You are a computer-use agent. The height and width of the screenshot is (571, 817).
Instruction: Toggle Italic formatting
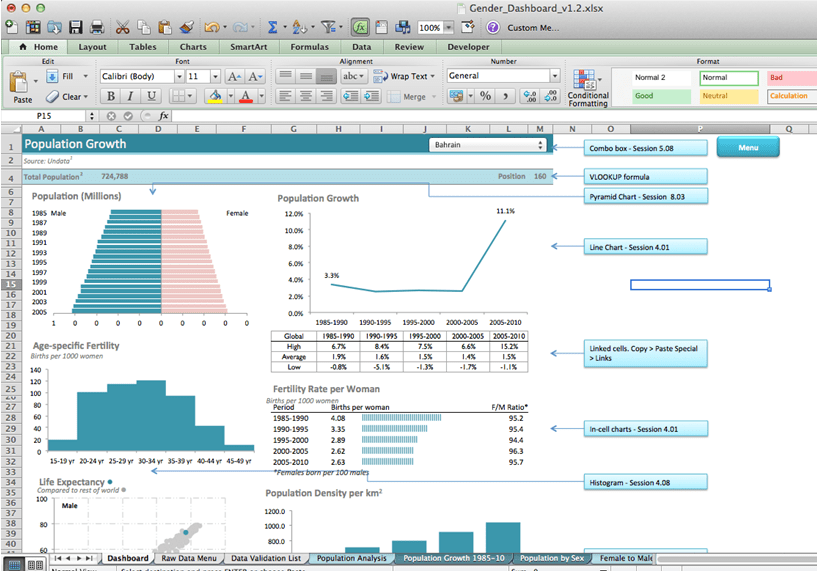[131, 96]
